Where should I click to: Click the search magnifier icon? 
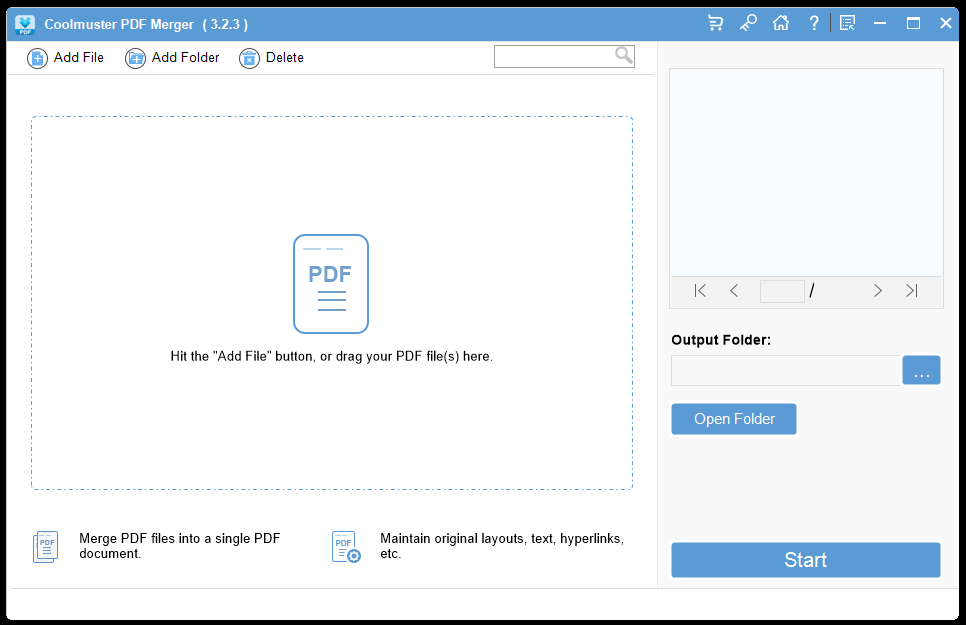(623, 56)
